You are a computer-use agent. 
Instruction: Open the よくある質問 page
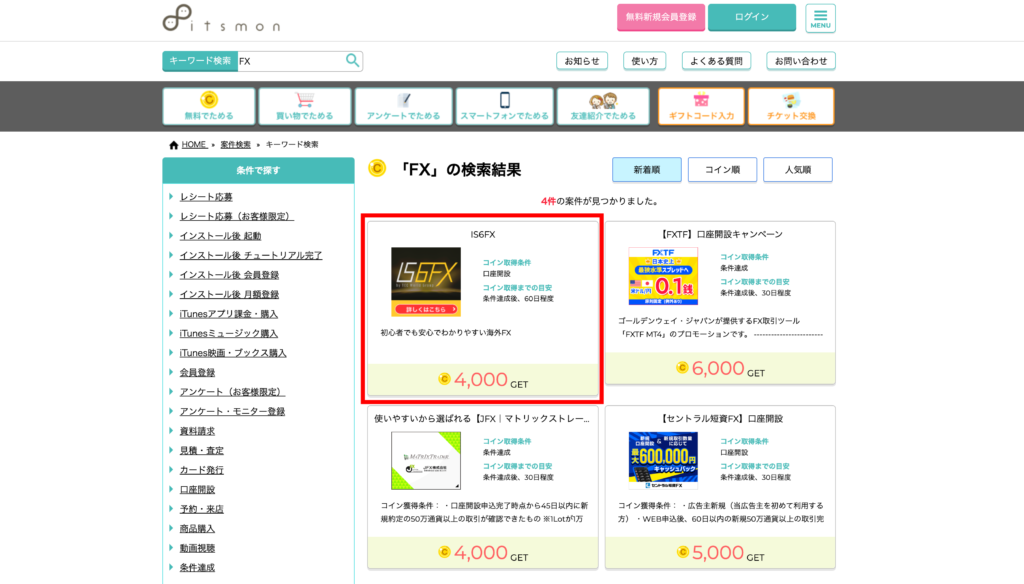click(716, 61)
